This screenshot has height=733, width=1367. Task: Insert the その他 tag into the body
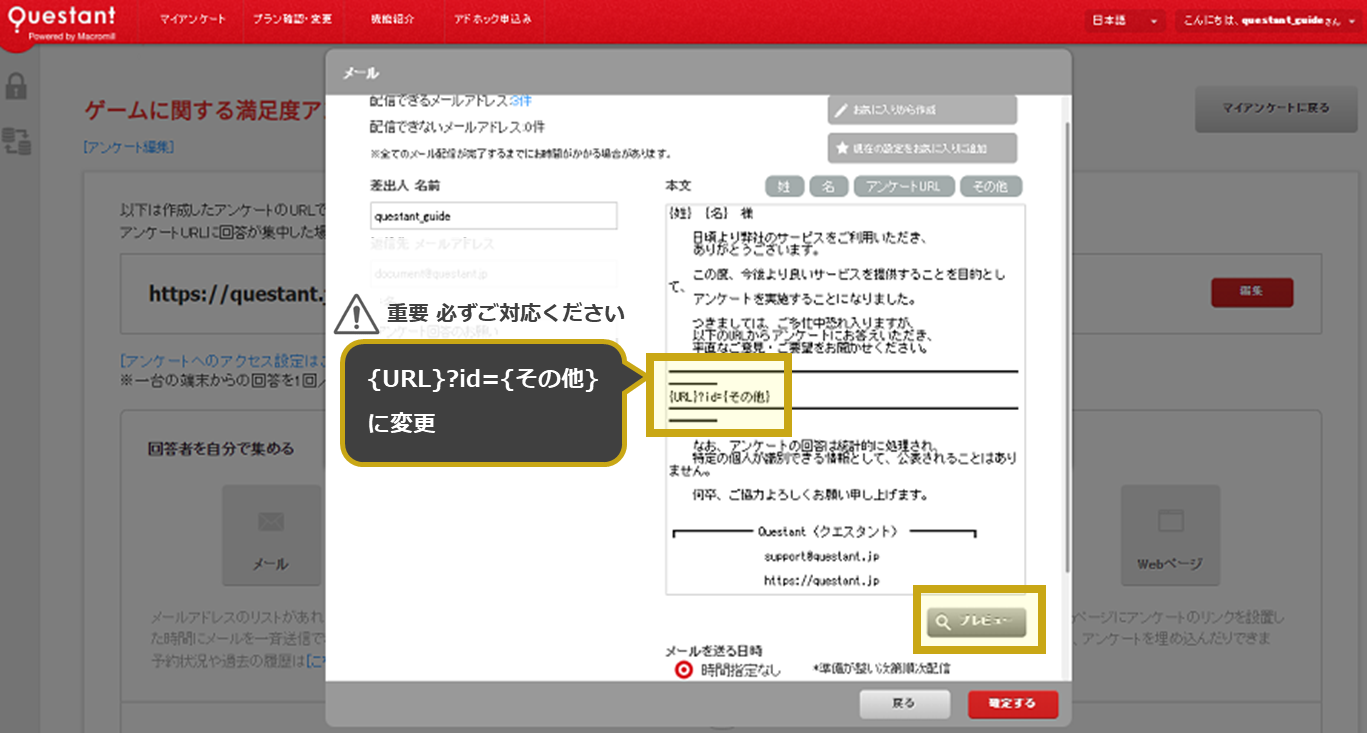(x=990, y=186)
